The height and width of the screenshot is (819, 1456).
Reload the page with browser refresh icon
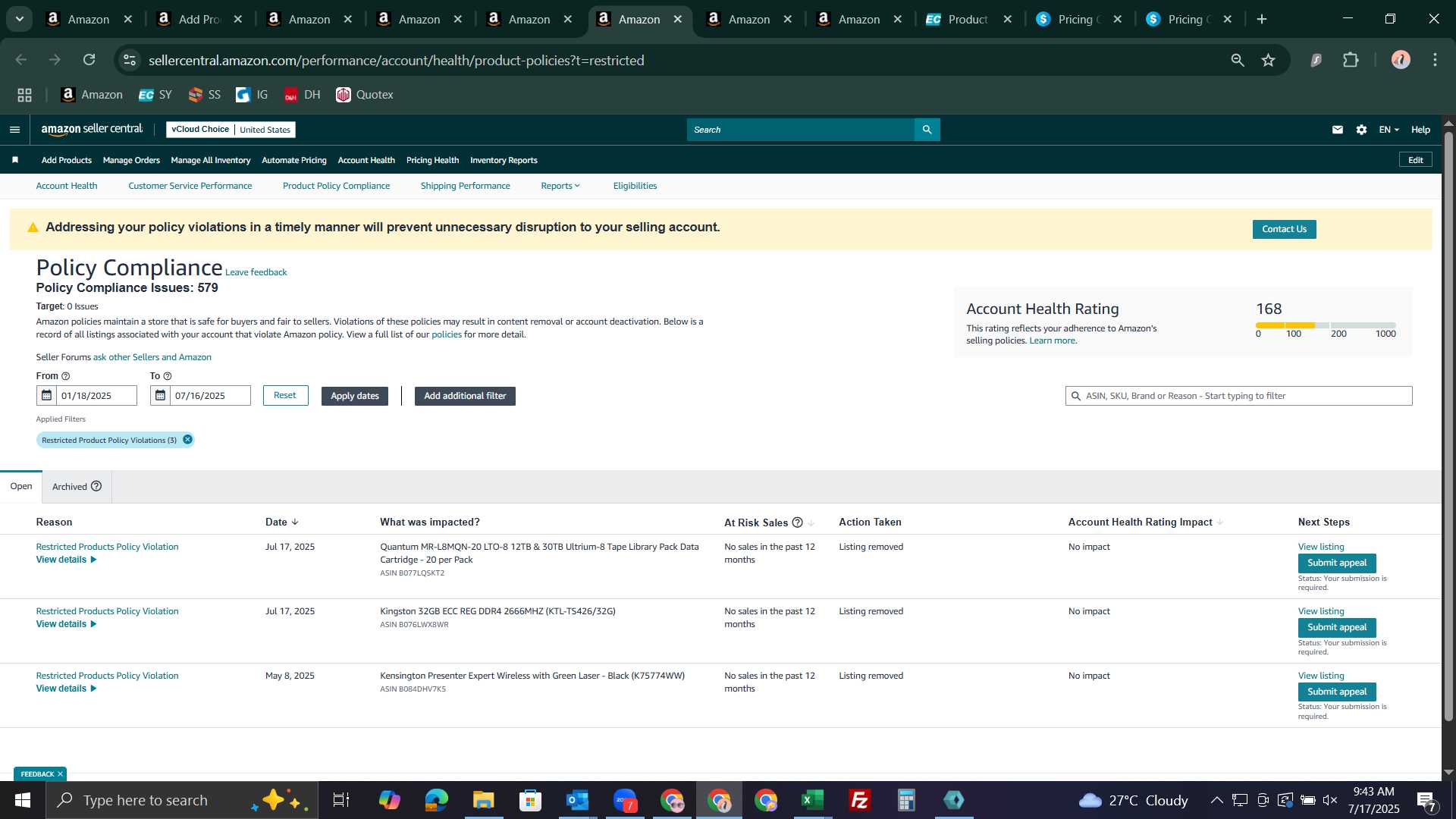89,60
